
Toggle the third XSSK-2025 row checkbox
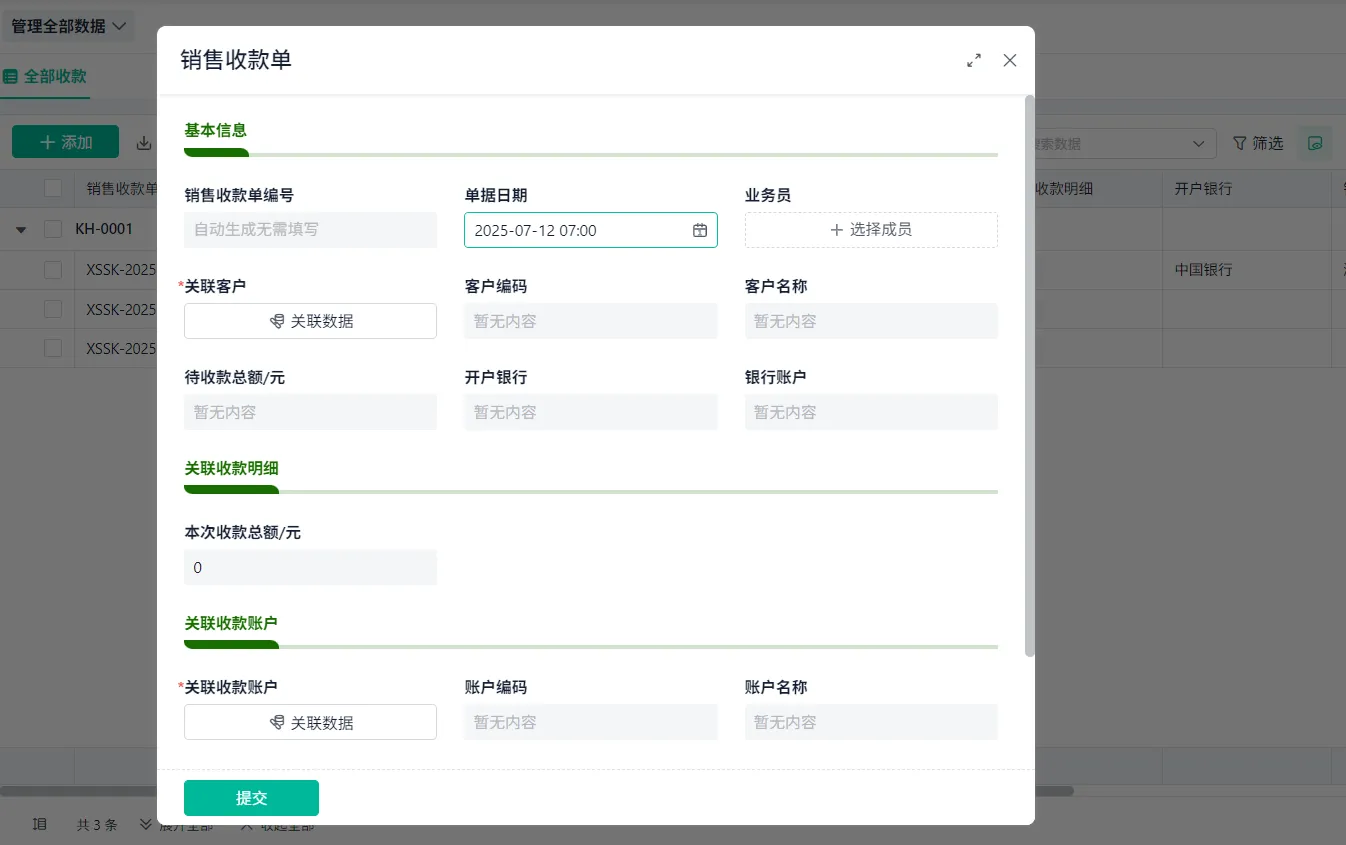coord(53,348)
